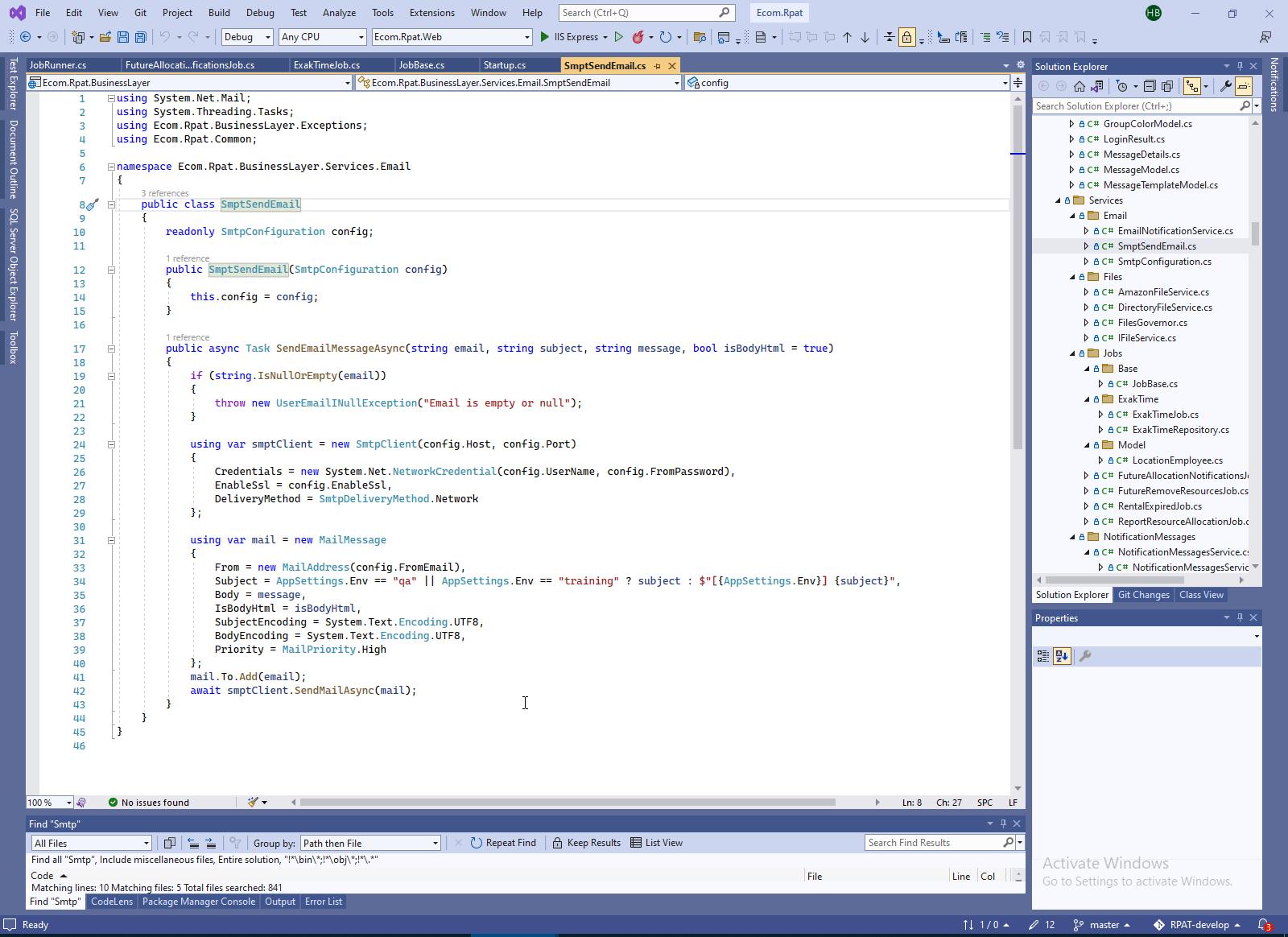Click the Search Solution Explorer input field
This screenshot has height=937, width=1288.
(x=1135, y=106)
